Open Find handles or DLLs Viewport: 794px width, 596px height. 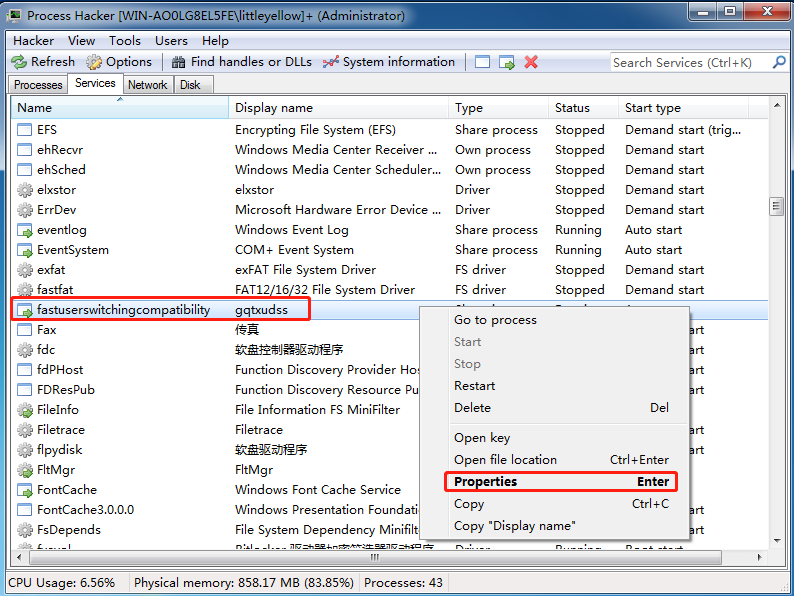pos(242,62)
